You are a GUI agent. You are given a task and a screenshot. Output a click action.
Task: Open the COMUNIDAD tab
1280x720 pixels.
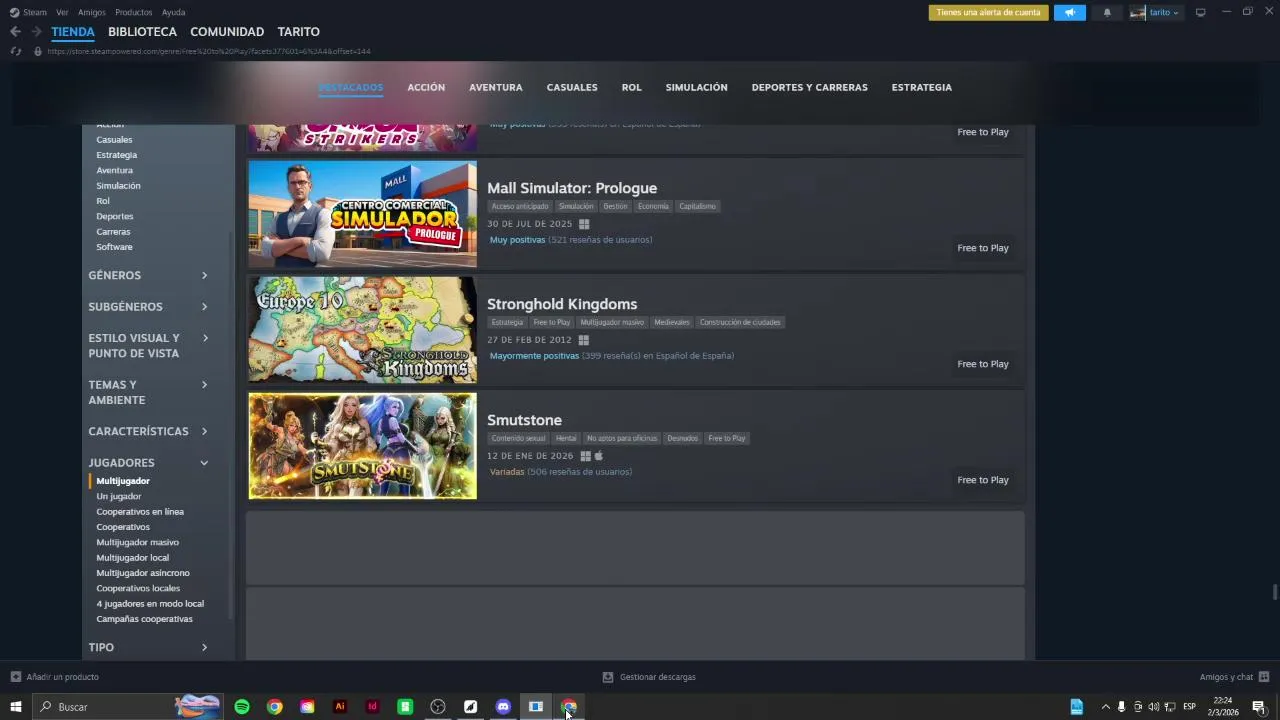tap(227, 32)
